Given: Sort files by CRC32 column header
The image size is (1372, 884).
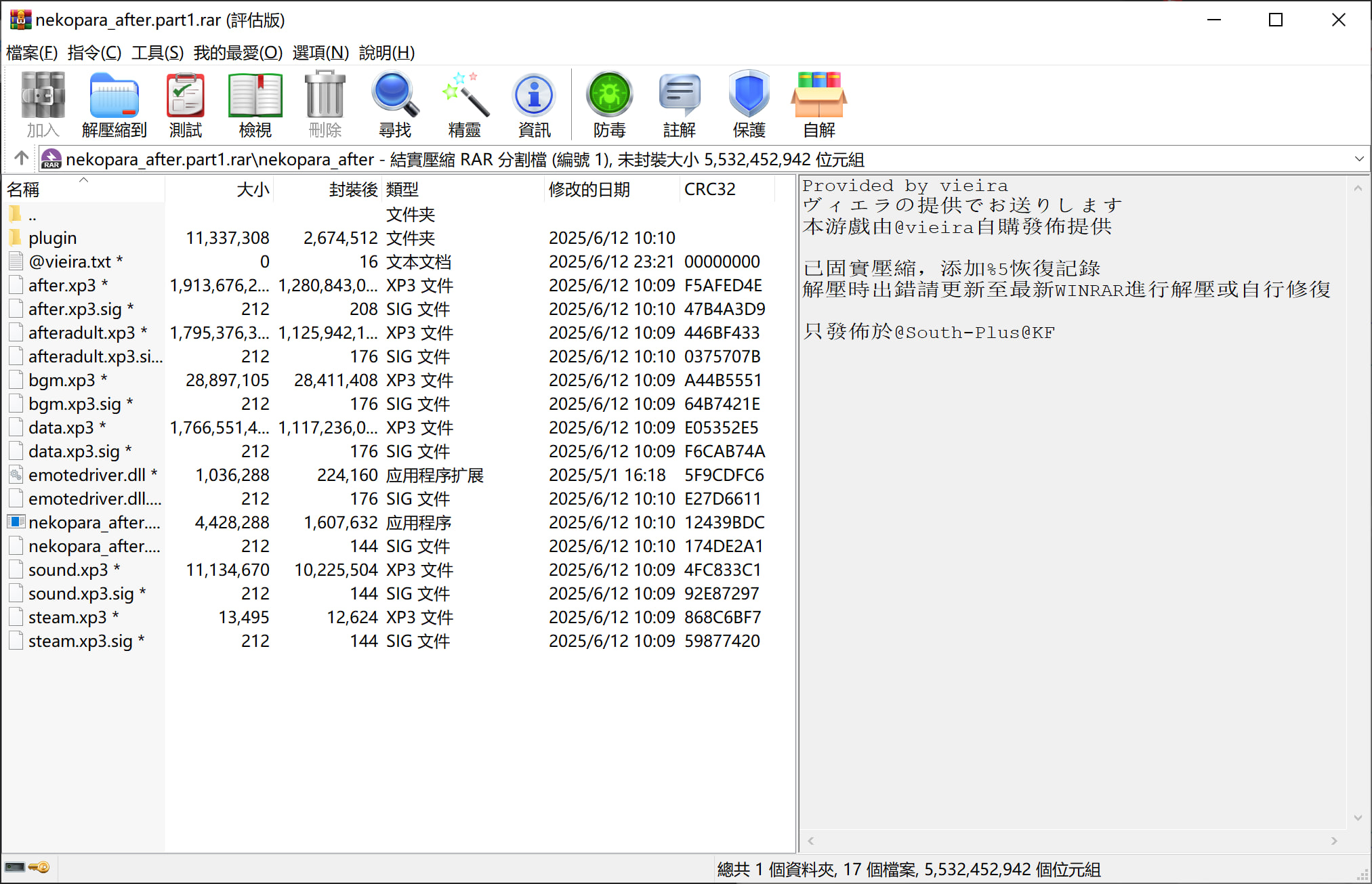Looking at the screenshot, I should point(709,190).
